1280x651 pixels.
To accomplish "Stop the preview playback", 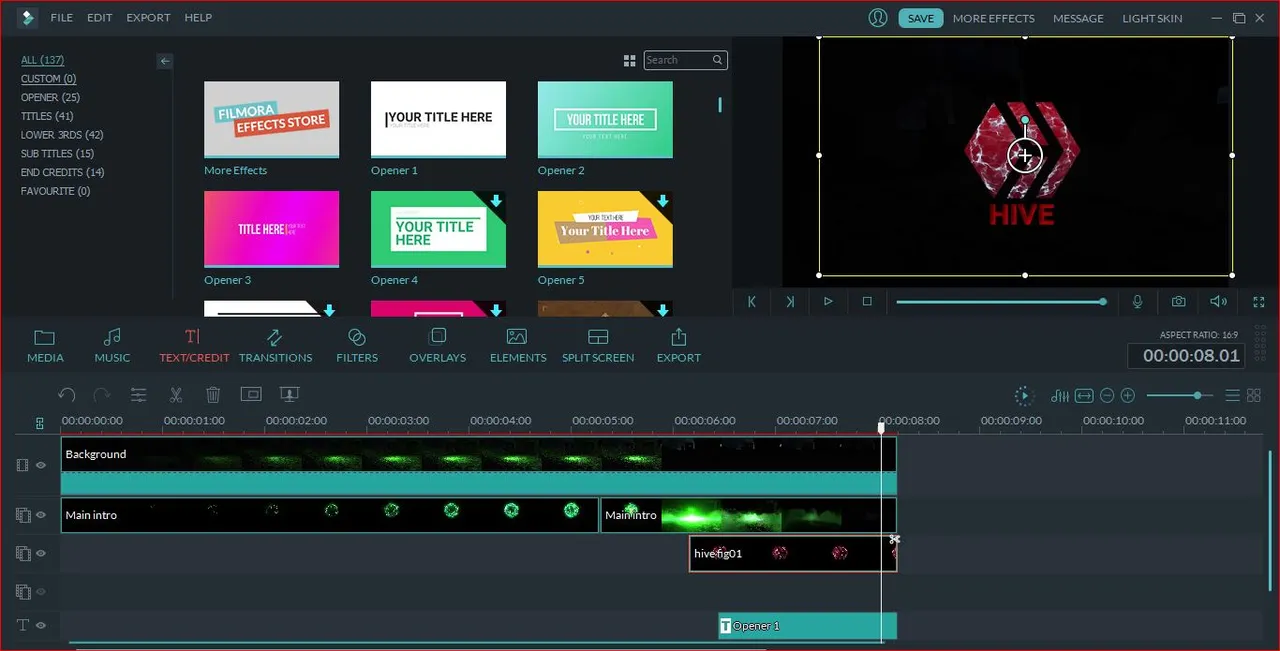I will point(867,301).
